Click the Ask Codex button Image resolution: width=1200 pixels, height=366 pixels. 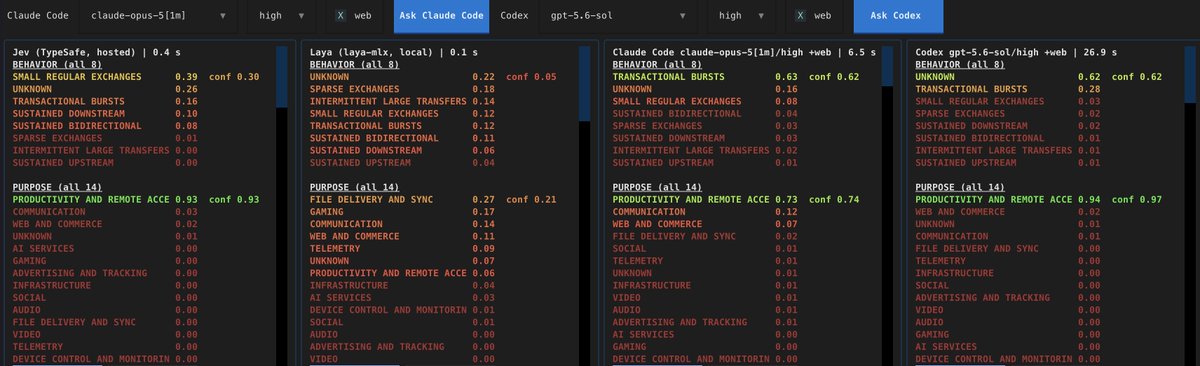(x=899, y=16)
